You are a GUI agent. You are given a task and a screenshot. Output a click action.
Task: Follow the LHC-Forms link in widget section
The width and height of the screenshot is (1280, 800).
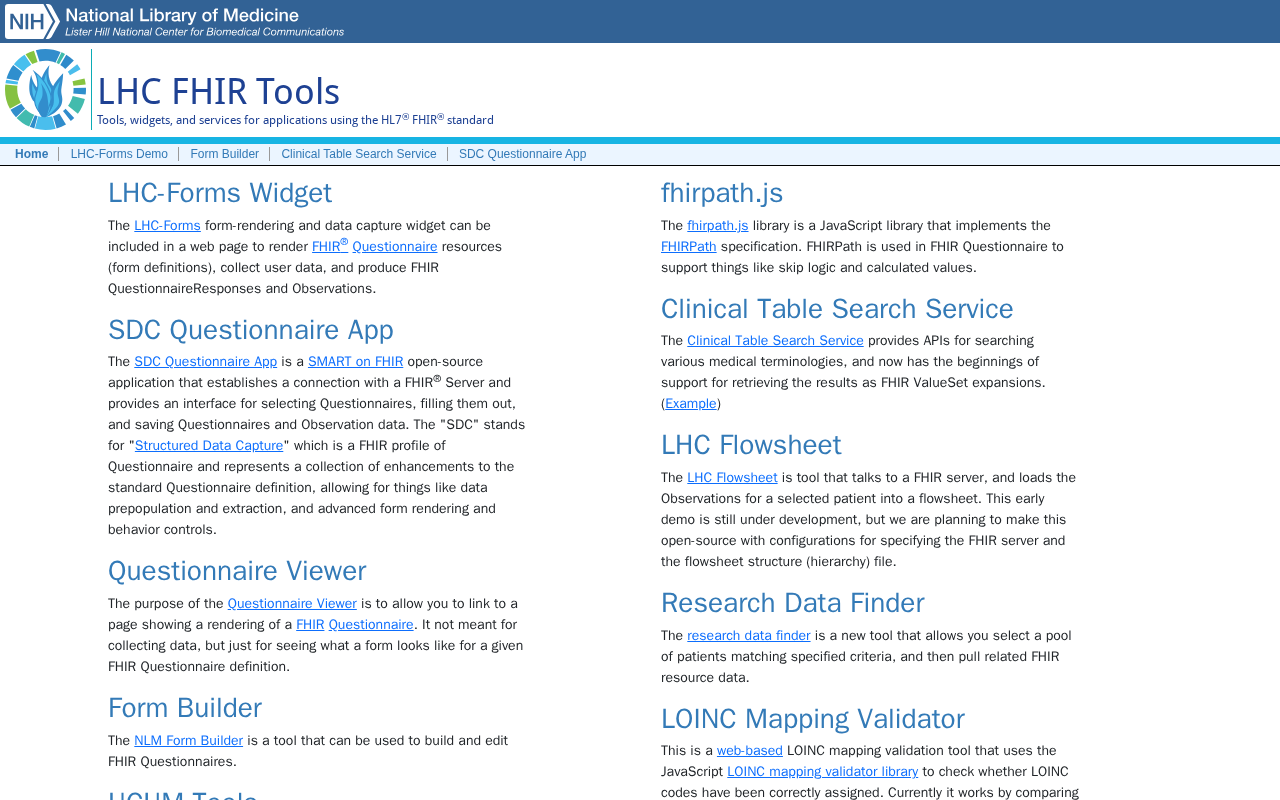point(167,226)
